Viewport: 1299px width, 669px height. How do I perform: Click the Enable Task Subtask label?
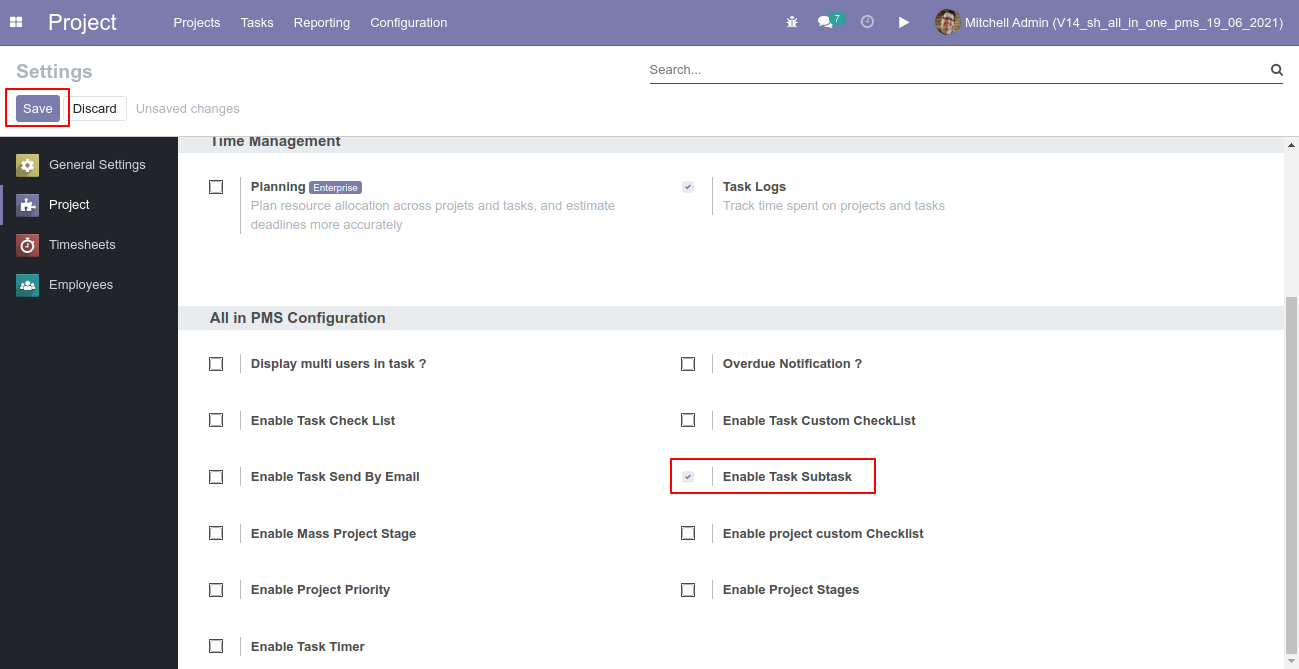(x=787, y=477)
